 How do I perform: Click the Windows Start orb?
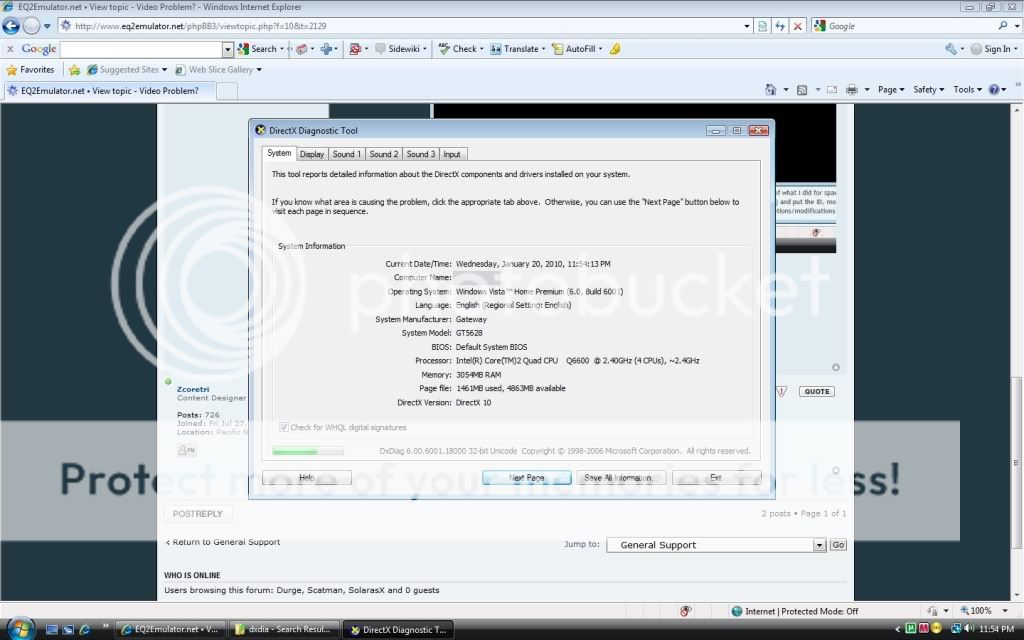click(21, 629)
